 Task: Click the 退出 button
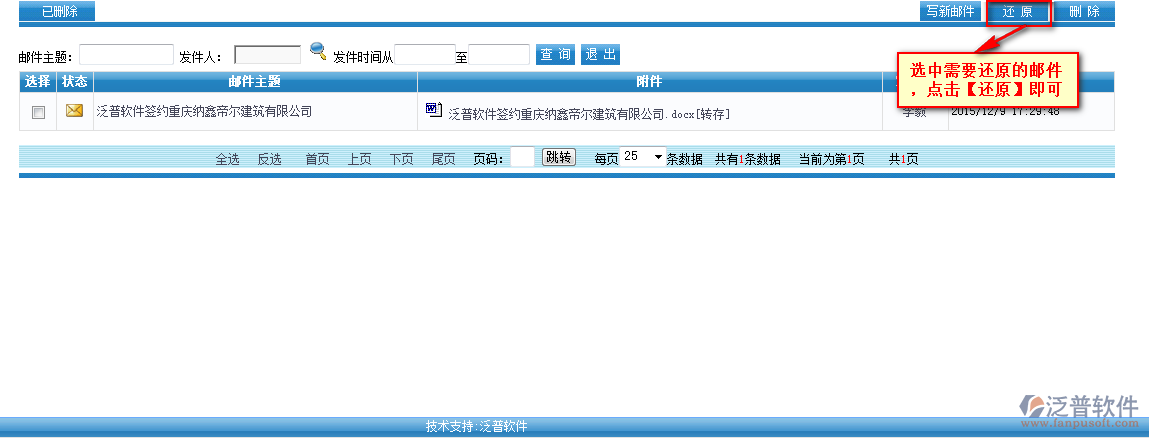601,54
